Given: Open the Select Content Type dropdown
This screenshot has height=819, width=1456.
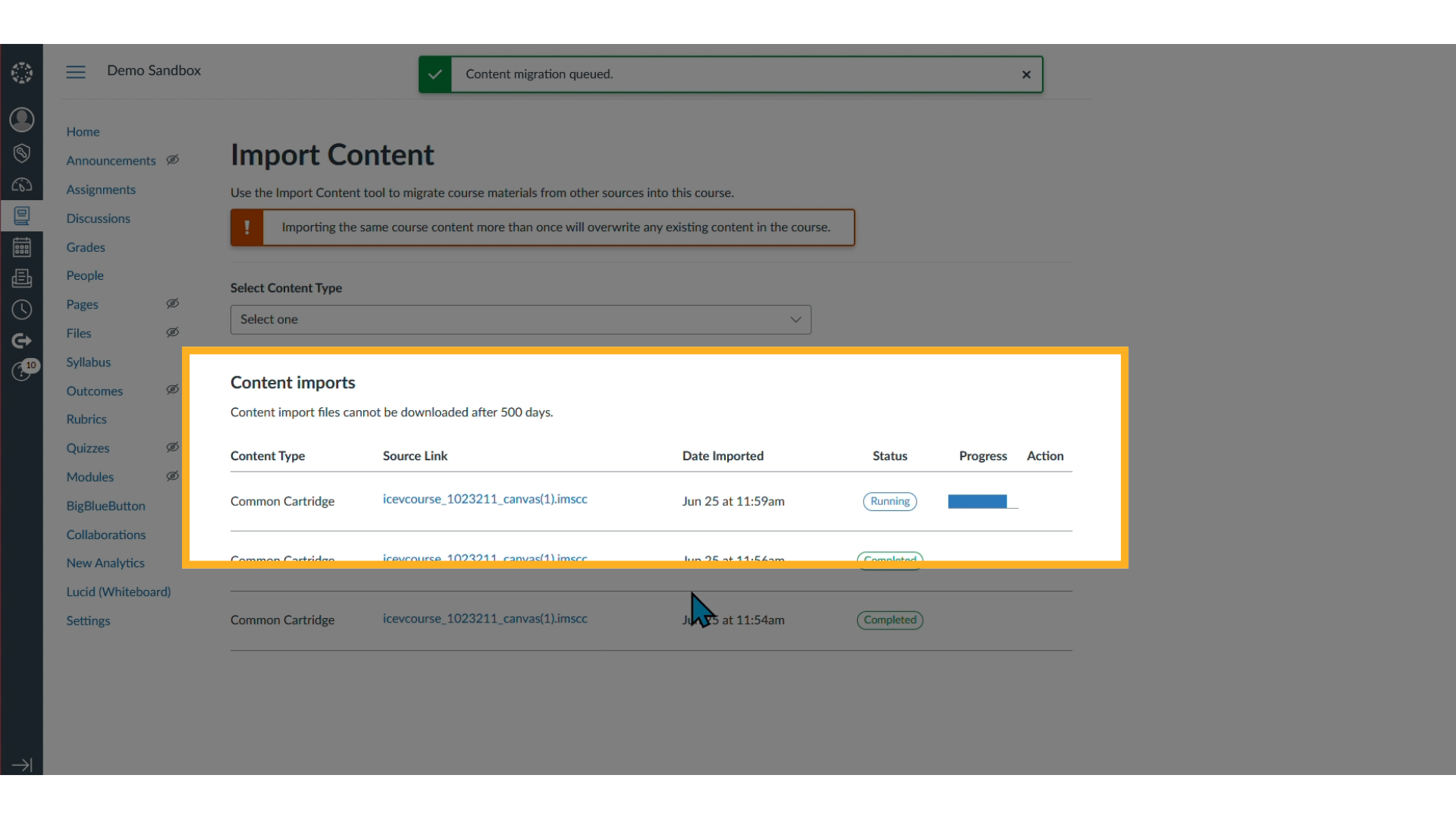Looking at the screenshot, I should (520, 319).
